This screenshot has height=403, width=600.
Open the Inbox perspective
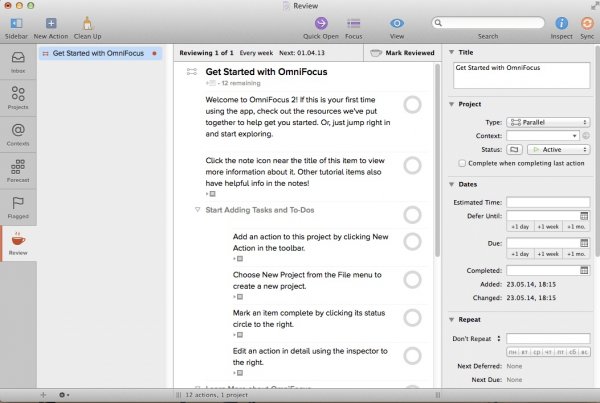pos(18,62)
